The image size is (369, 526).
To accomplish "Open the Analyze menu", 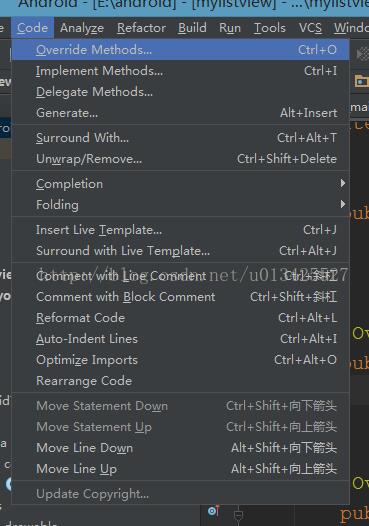I will (82, 28).
